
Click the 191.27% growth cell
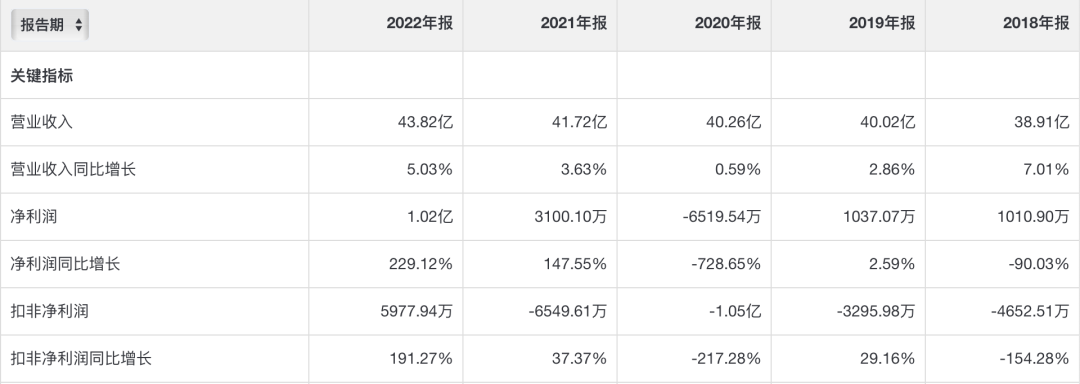422,359
